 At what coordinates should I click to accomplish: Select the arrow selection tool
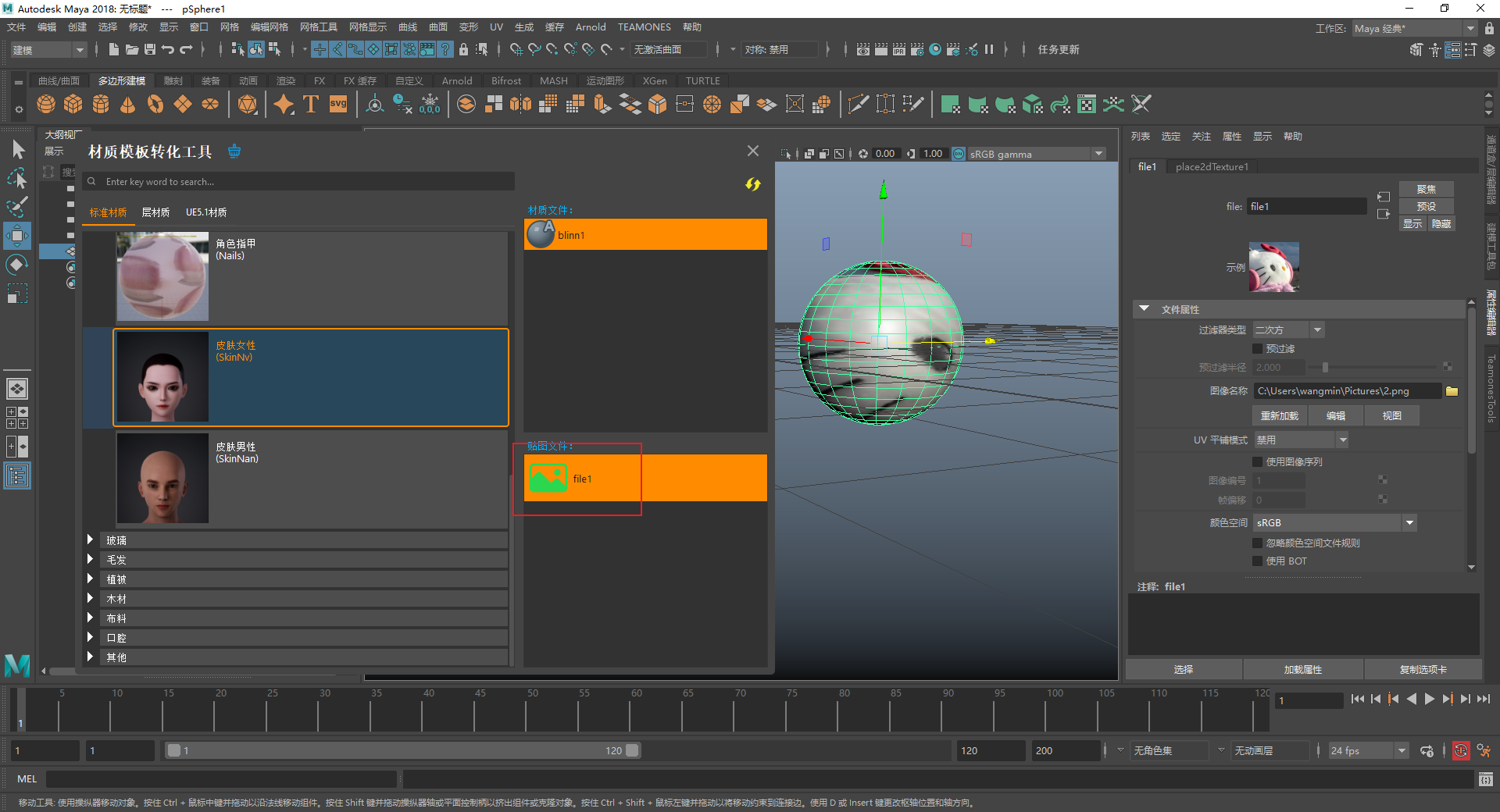(x=18, y=149)
